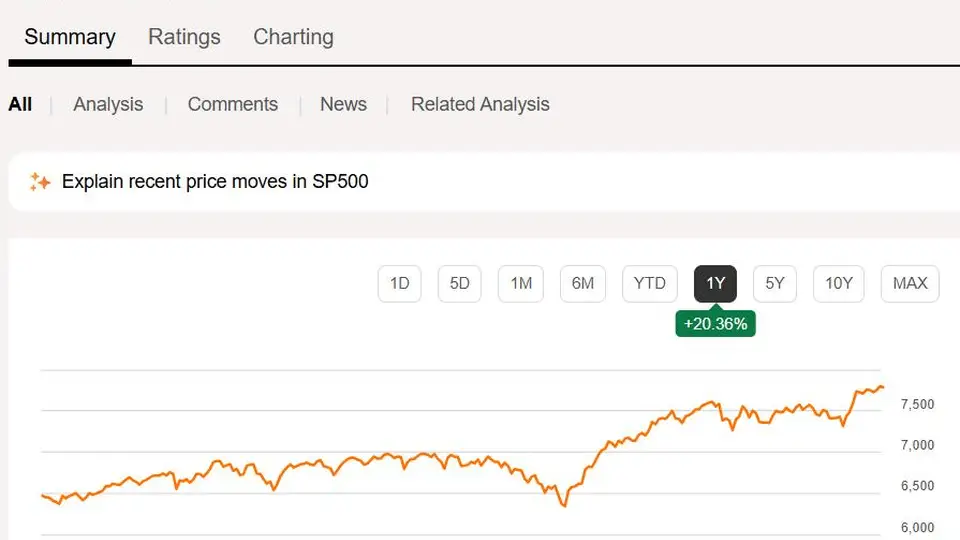960x540 pixels.
Task: Click the green +20.36% change badge
Action: [x=715, y=323]
